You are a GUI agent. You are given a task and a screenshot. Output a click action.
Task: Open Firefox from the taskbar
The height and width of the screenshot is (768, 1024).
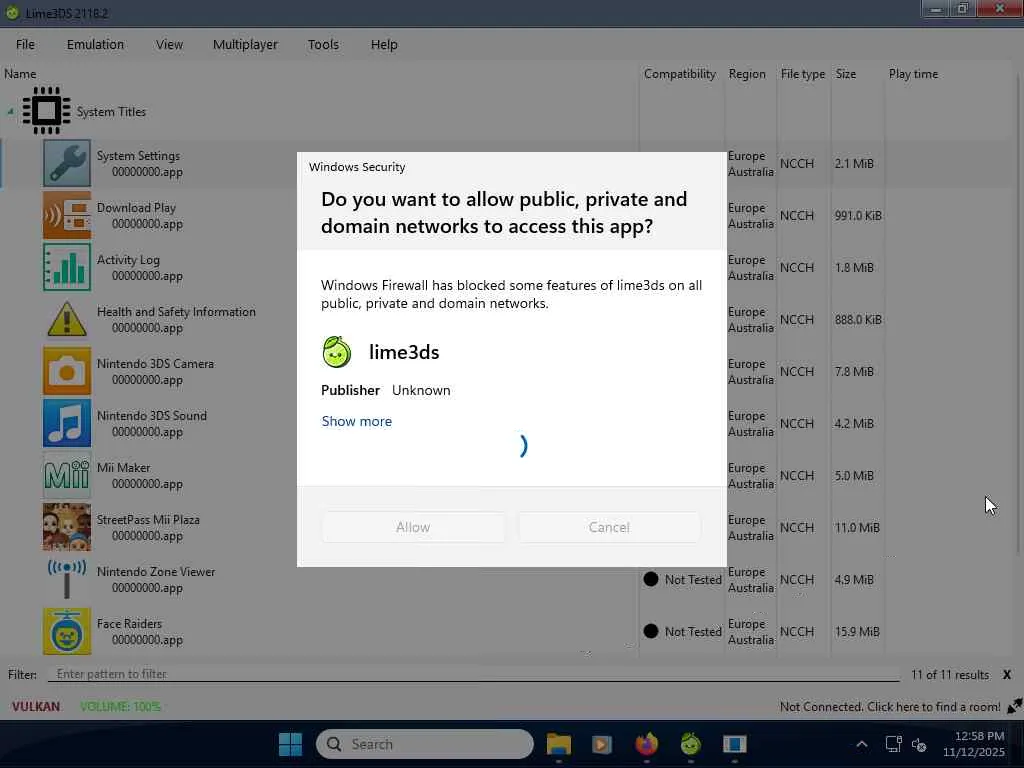coord(647,744)
